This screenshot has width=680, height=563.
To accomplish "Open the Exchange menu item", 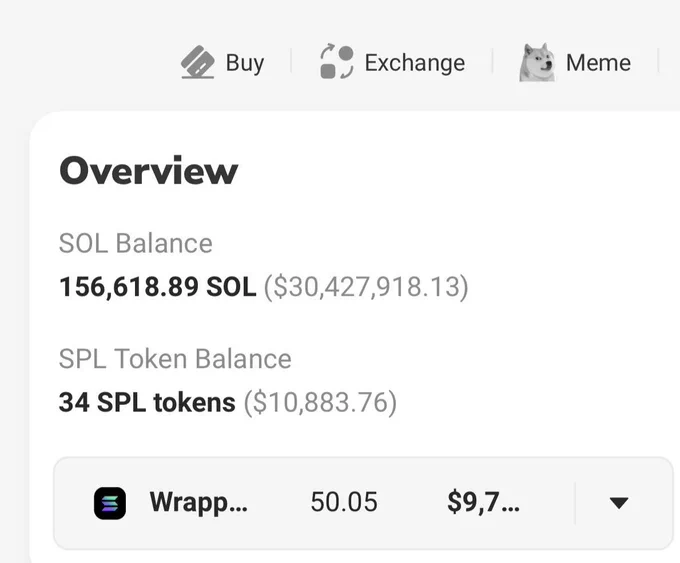I will pyautogui.click(x=392, y=62).
